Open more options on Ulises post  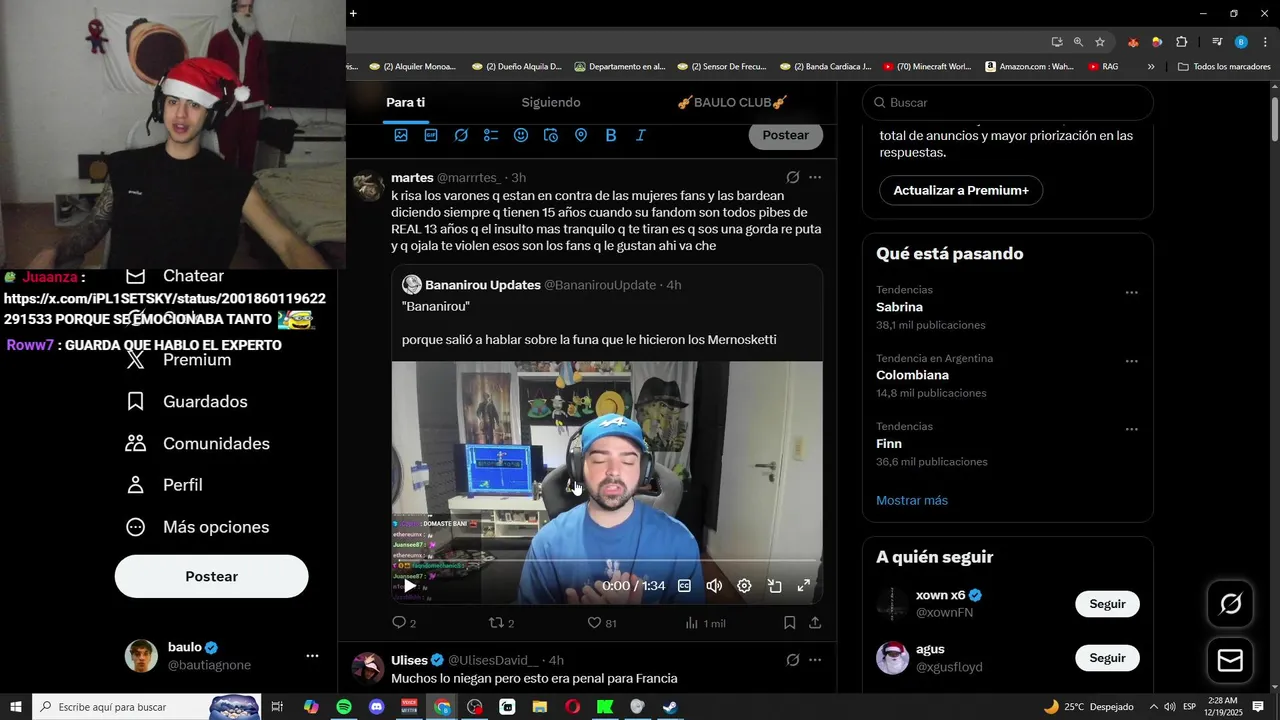[815, 660]
